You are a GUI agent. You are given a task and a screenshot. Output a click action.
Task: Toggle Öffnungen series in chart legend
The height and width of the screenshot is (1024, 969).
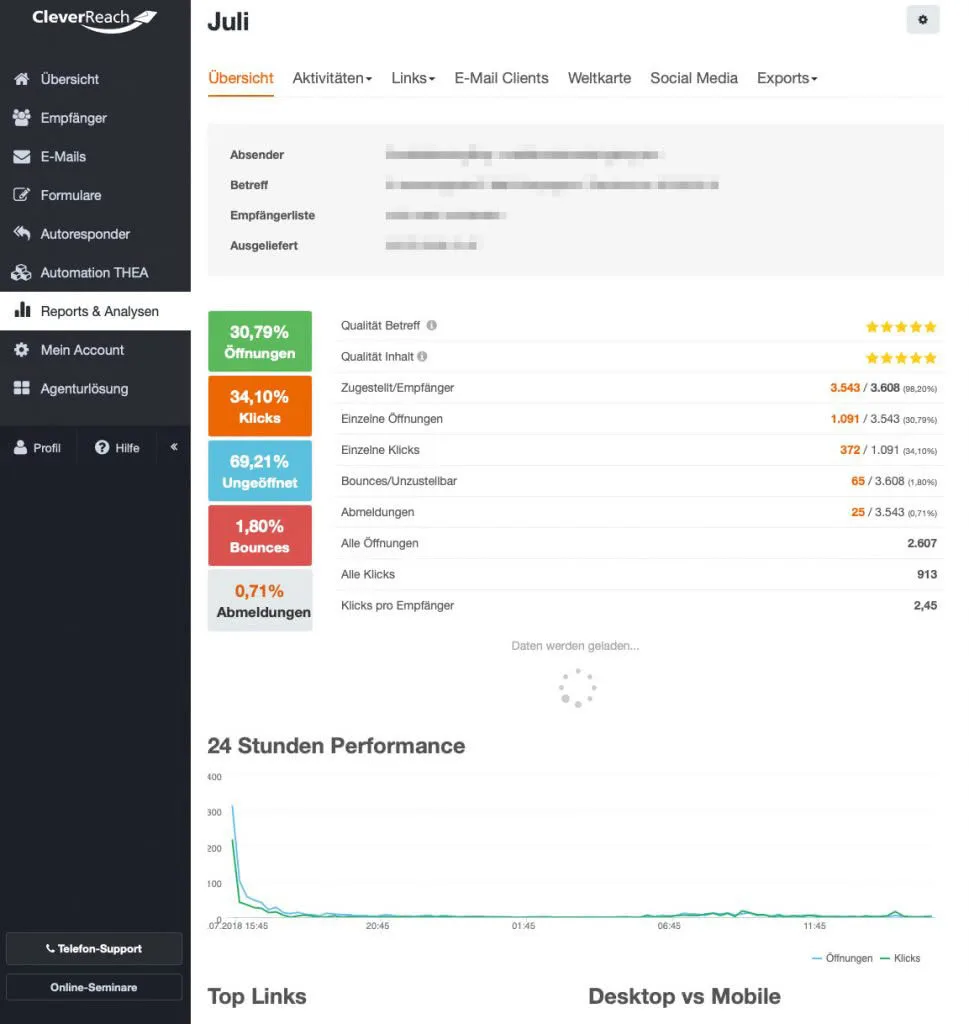(x=842, y=957)
